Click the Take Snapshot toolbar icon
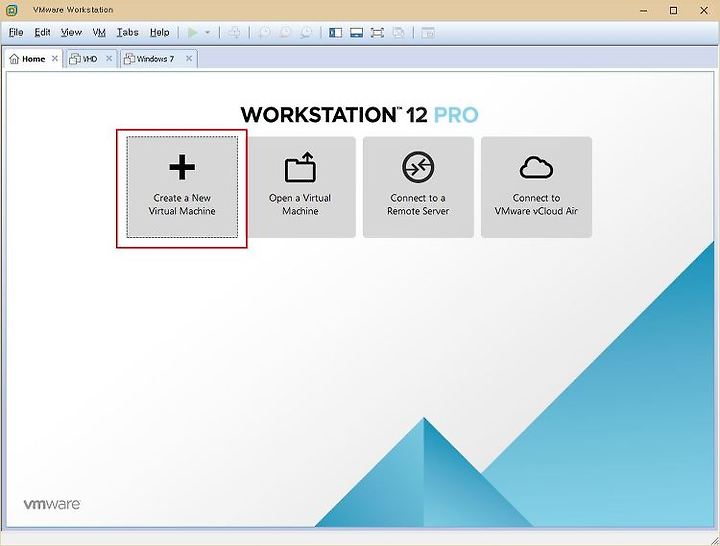Screen dimensions: 720x546 (x=264, y=33)
